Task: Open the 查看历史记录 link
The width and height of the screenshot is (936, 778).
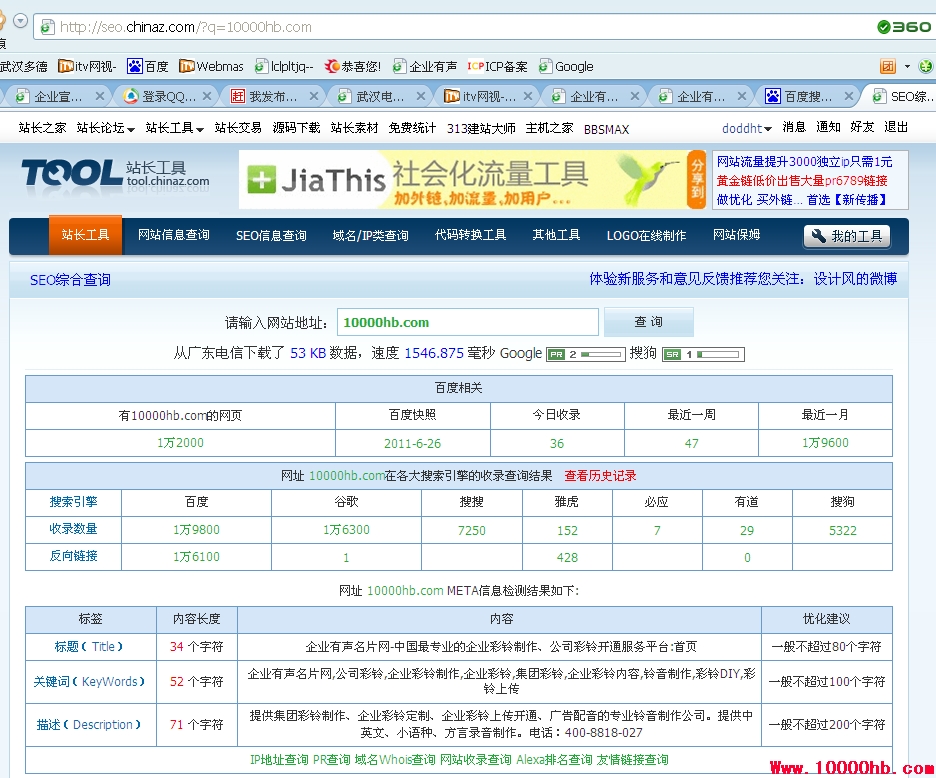Action: point(600,476)
